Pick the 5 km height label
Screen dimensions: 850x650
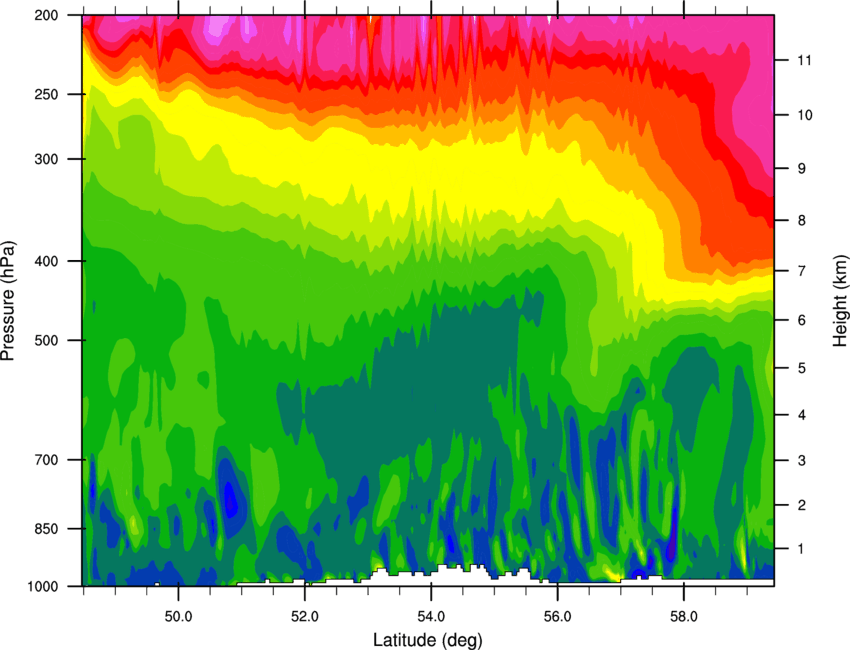pos(802,368)
